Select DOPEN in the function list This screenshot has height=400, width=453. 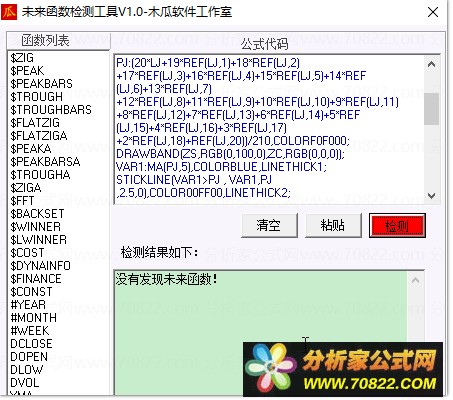29,357
